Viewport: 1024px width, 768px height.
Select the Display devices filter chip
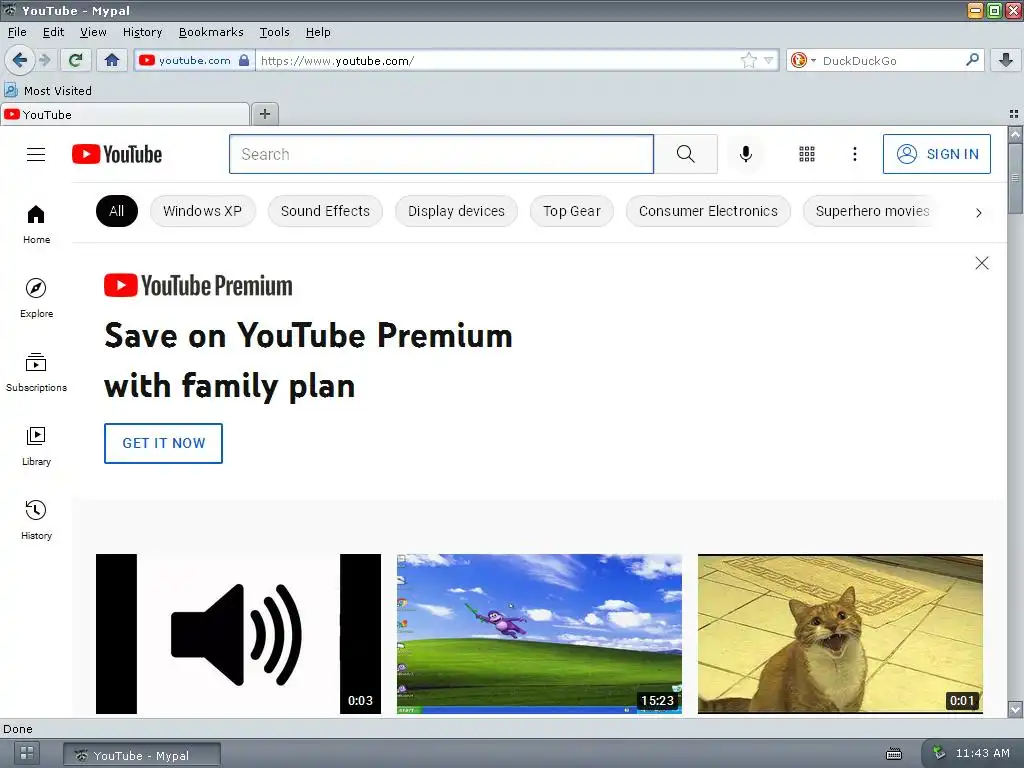(x=456, y=211)
